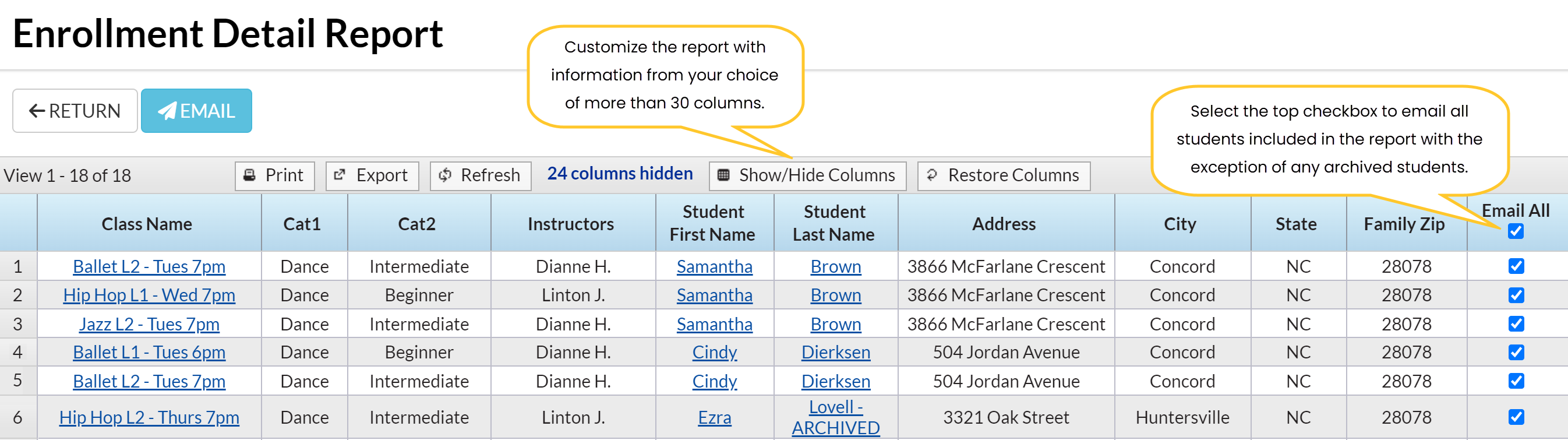Open student Cindy link in row 4
Screen dimensions: 1568x440
(714, 352)
